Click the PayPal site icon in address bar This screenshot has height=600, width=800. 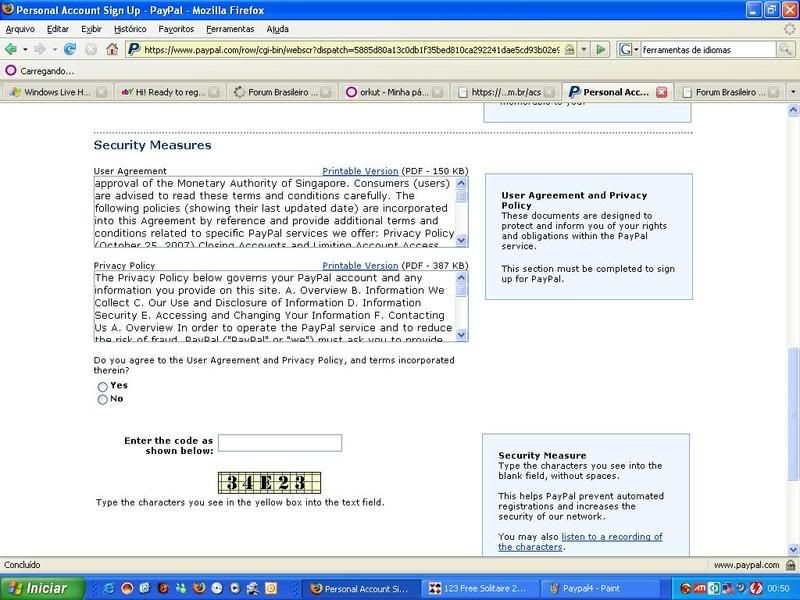point(134,49)
